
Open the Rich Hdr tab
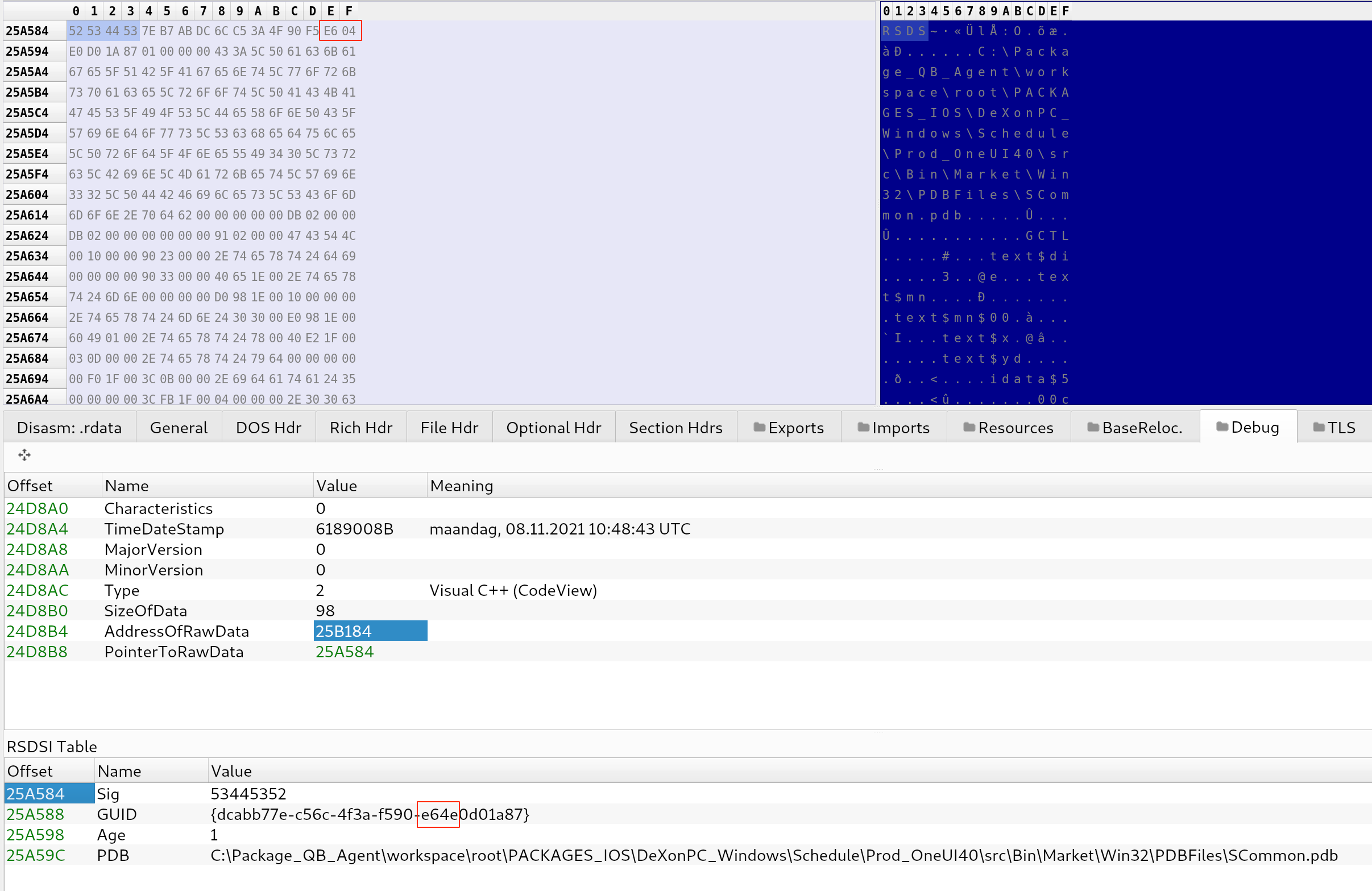pyautogui.click(x=360, y=428)
